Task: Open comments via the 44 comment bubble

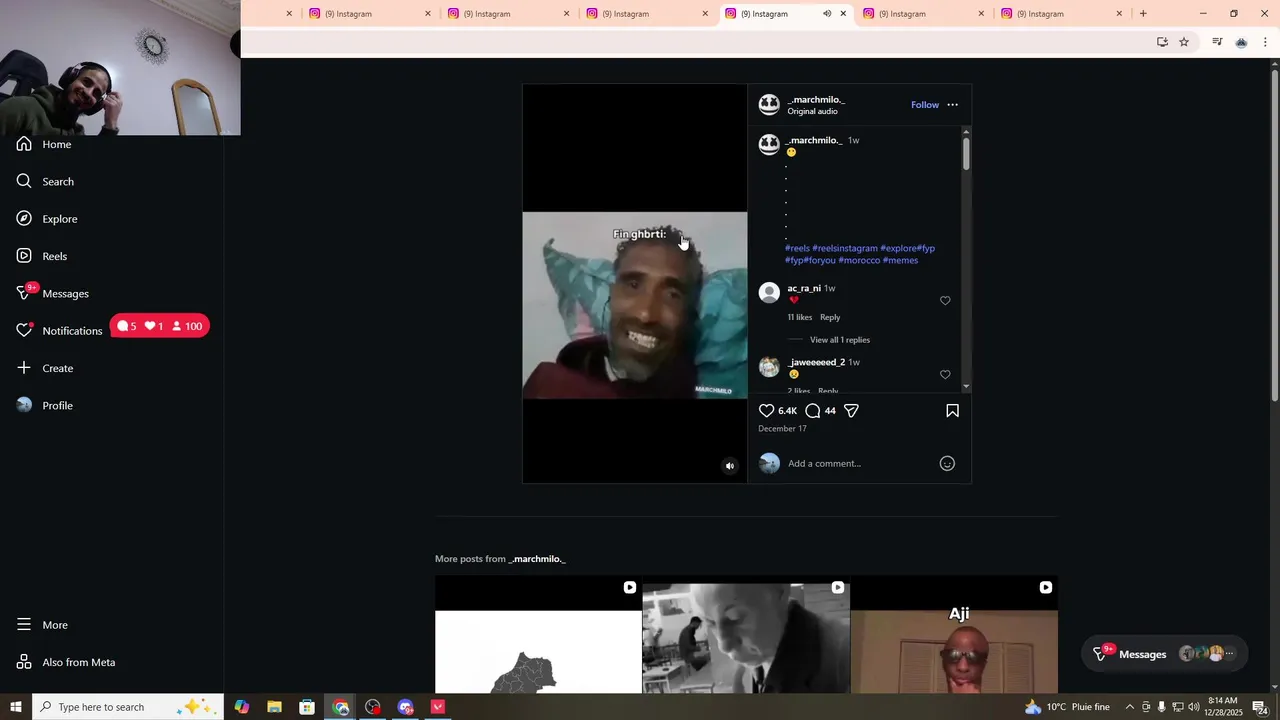Action: pos(813,411)
